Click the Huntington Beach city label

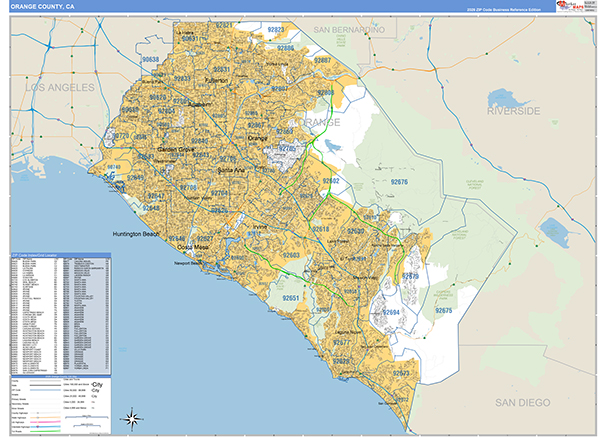tap(136, 234)
